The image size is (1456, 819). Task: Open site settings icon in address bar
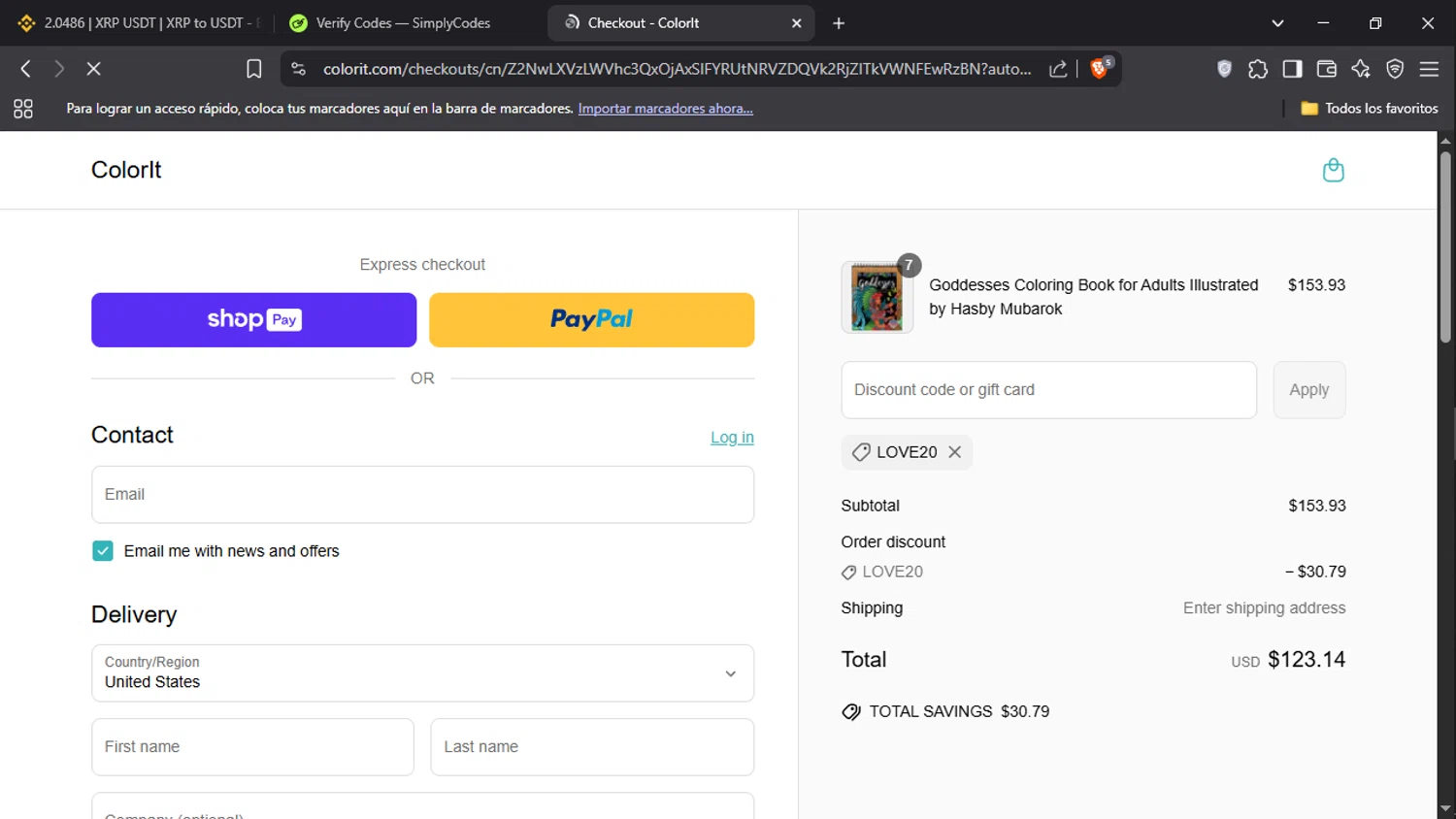tap(299, 69)
